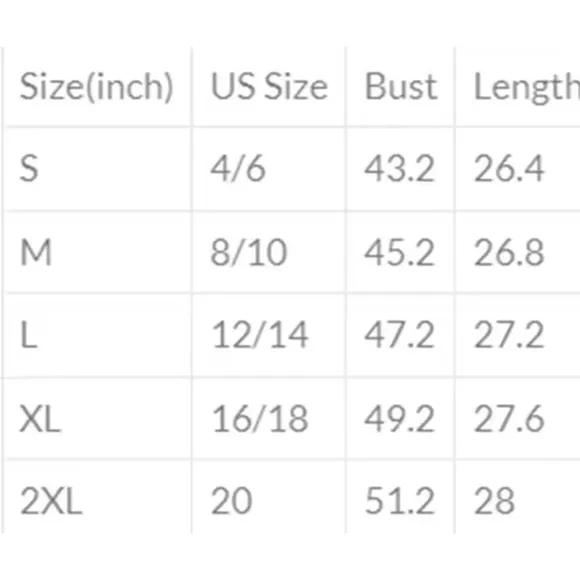This screenshot has width=580, height=580.
Task: Select the 27.6 length value
Action: 509,418
